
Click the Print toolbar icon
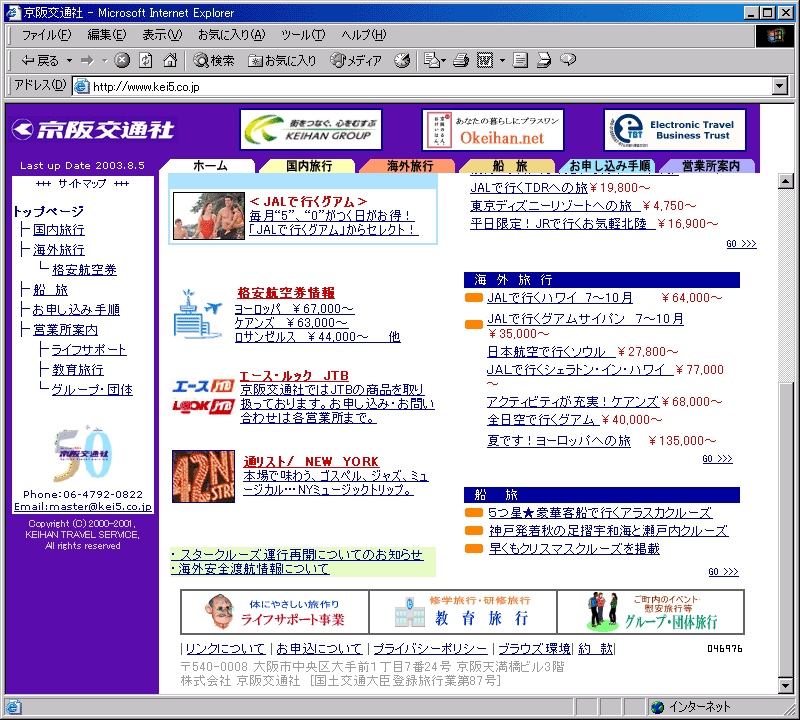[461, 61]
